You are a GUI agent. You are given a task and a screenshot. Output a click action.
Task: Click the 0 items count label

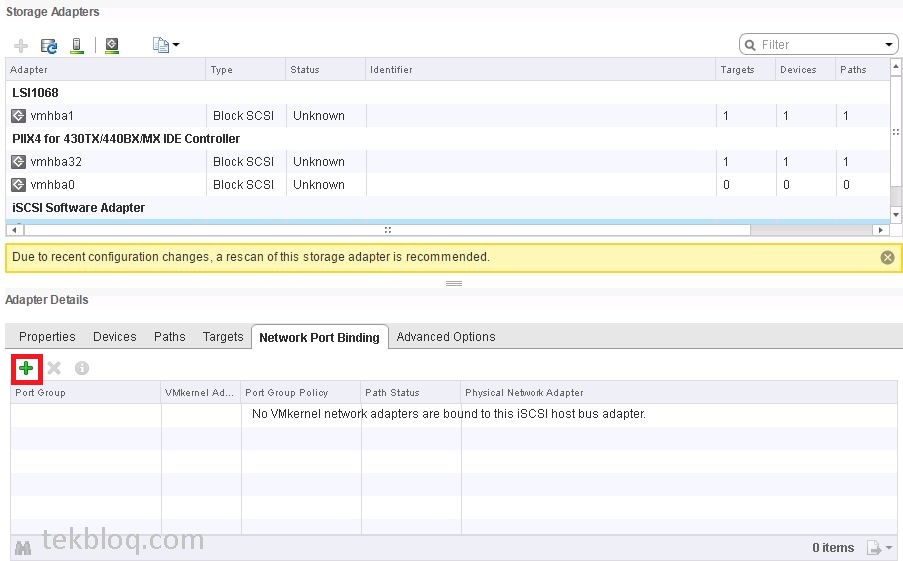(x=833, y=548)
